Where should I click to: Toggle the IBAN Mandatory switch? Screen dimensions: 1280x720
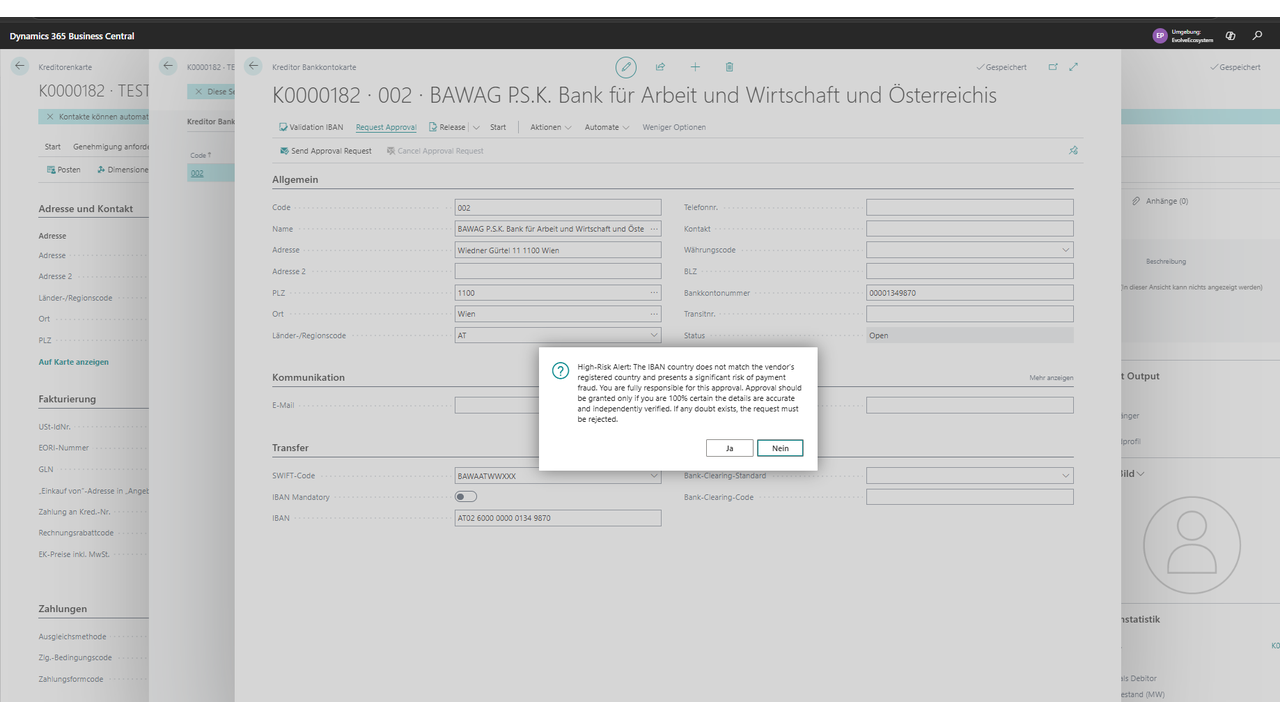(466, 497)
